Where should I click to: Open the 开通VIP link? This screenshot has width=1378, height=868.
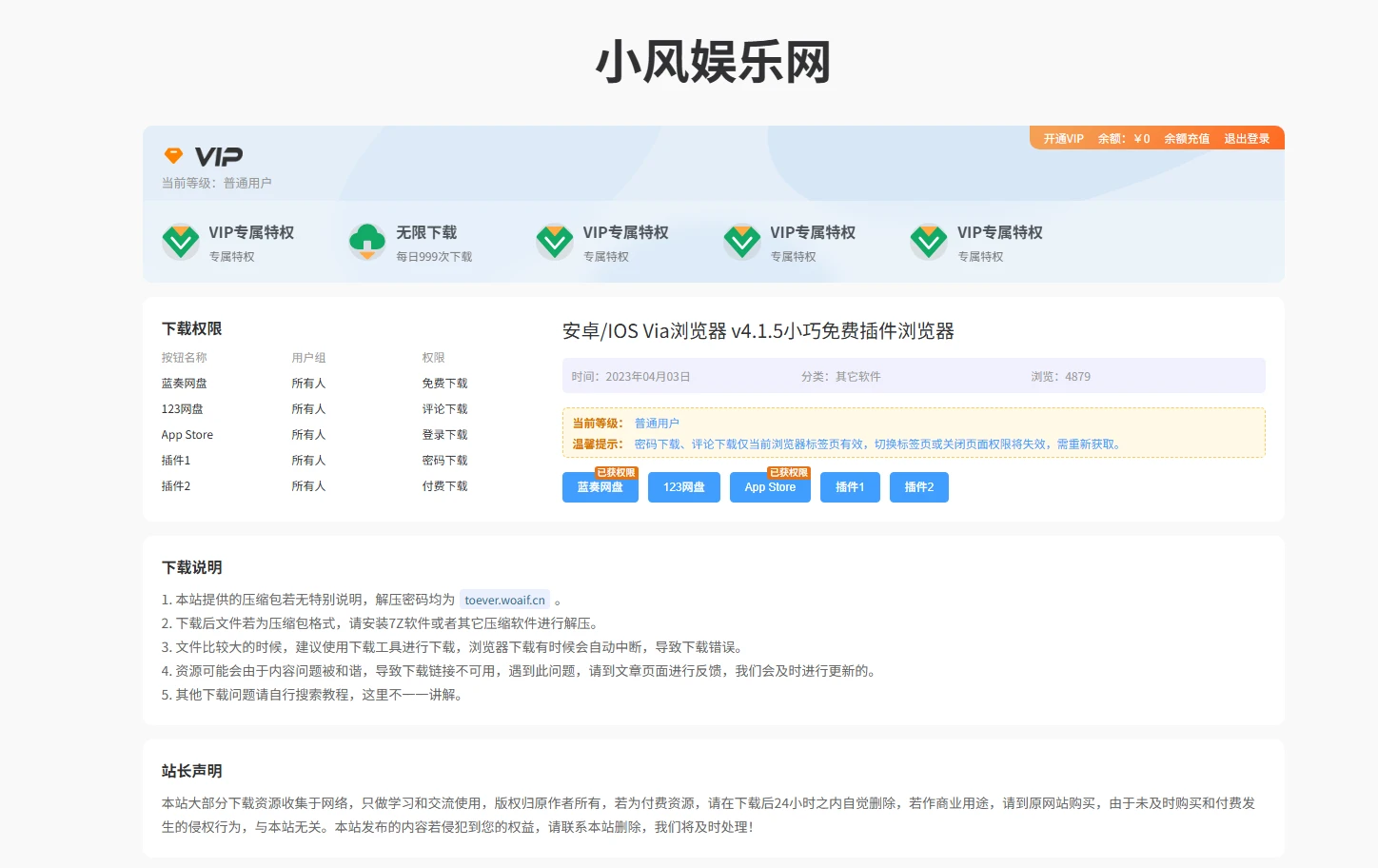pos(1064,139)
